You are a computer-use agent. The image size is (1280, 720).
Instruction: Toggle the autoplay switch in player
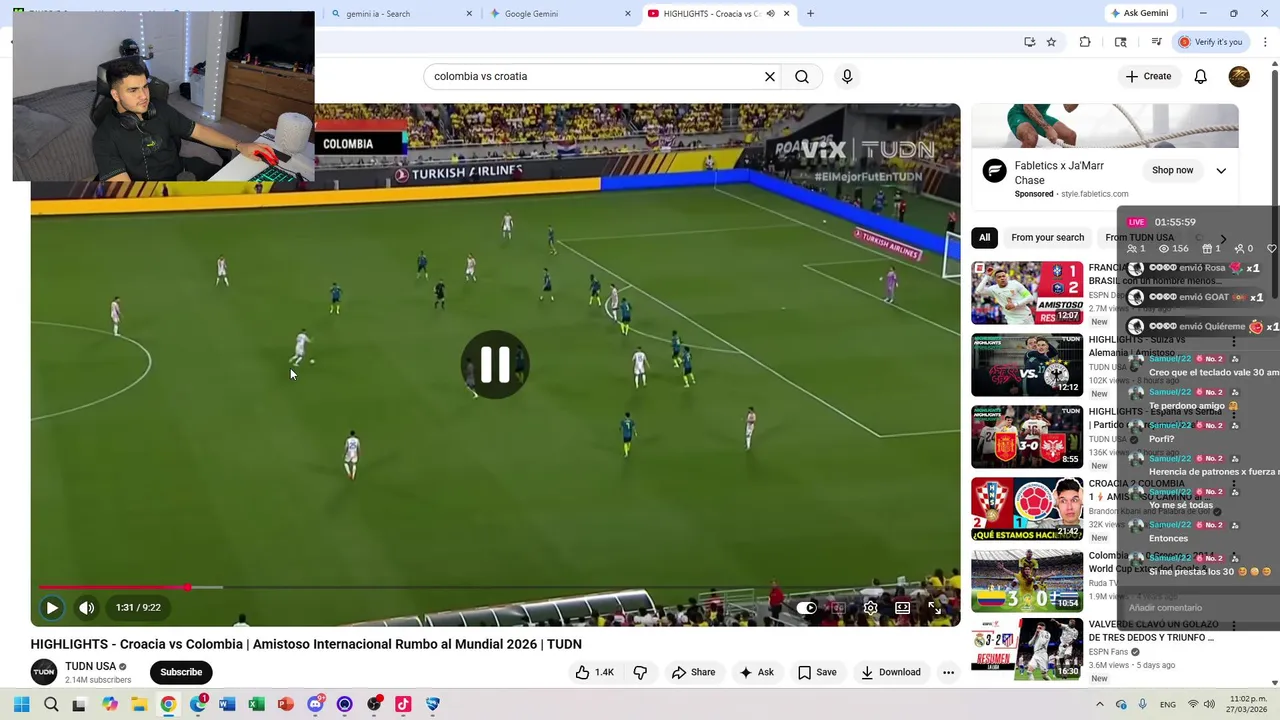click(x=807, y=607)
